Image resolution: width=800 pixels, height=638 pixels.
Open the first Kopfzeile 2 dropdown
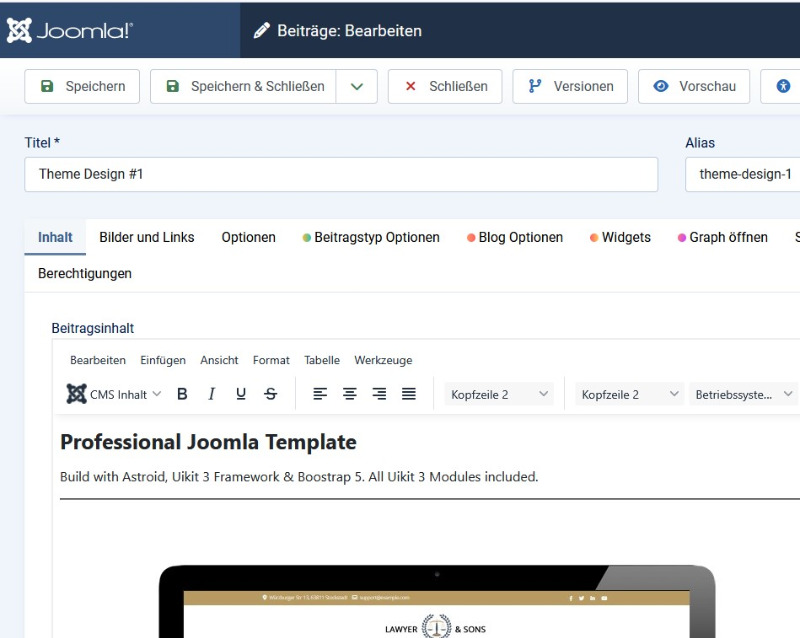pos(499,395)
